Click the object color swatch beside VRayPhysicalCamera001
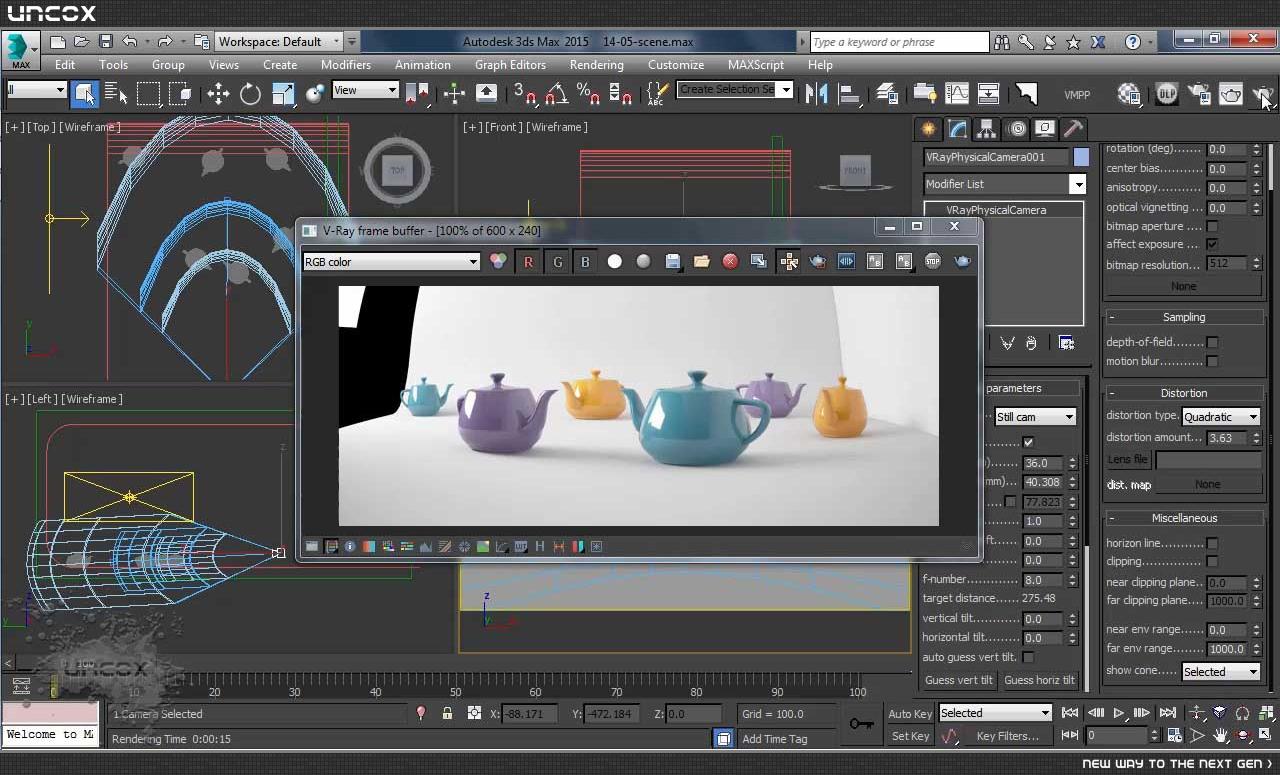 [1081, 157]
